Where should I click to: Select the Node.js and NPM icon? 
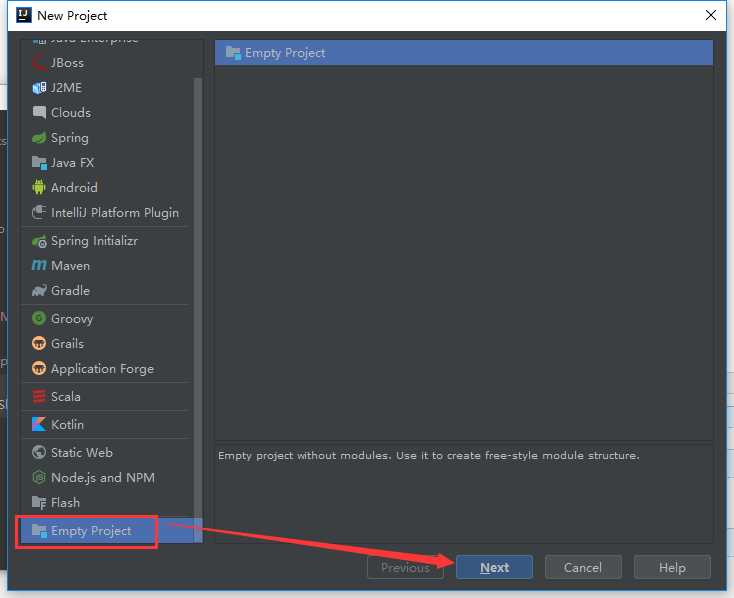[x=39, y=477]
